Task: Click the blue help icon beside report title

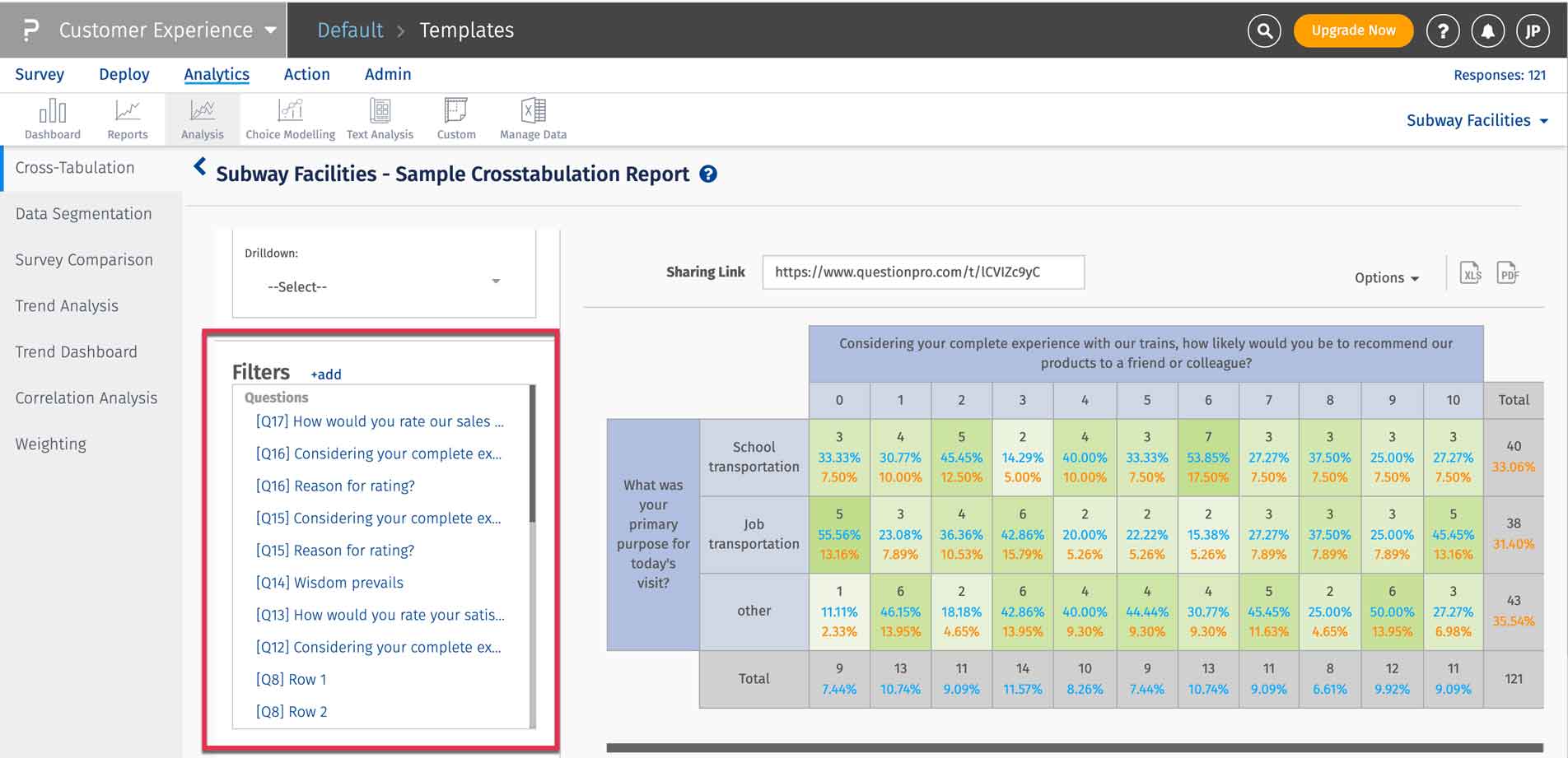Action: pos(708,174)
